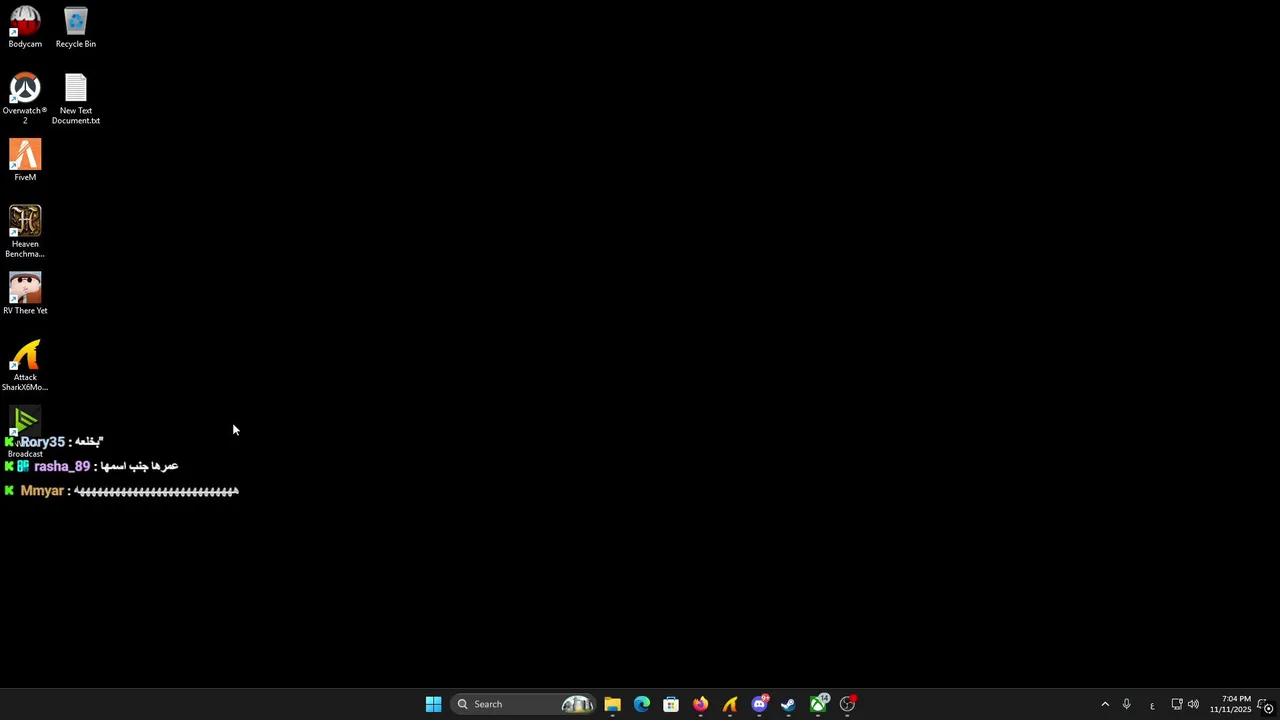This screenshot has width=1280, height=720.
Task: Open OBS Studio from the taskbar
Action: pos(847,704)
